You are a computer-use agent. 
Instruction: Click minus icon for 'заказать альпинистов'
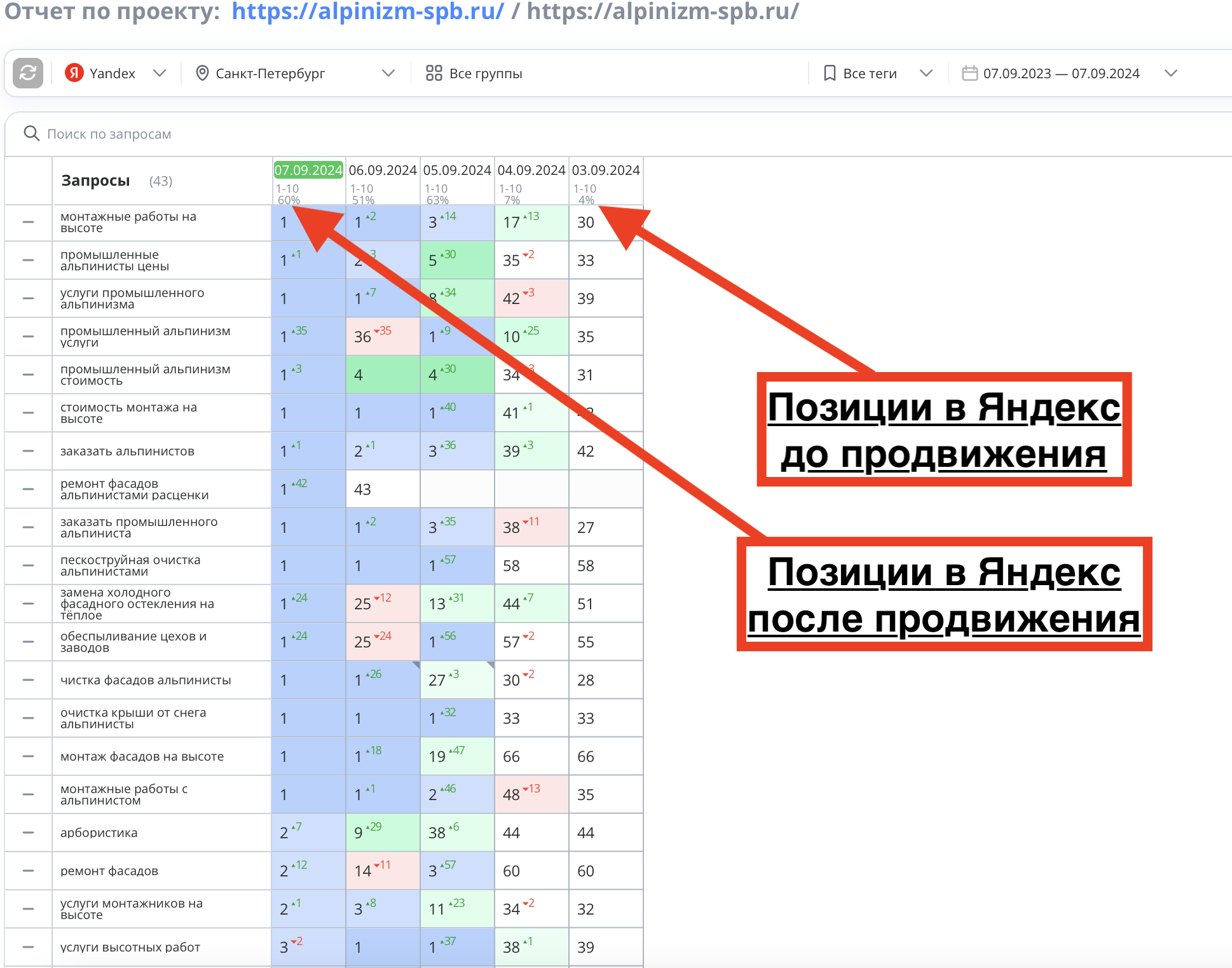pyautogui.click(x=28, y=451)
